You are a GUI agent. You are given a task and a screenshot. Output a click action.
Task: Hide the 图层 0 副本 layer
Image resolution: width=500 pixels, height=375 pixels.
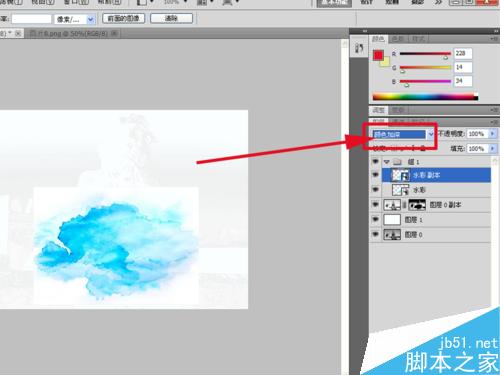(375, 204)
